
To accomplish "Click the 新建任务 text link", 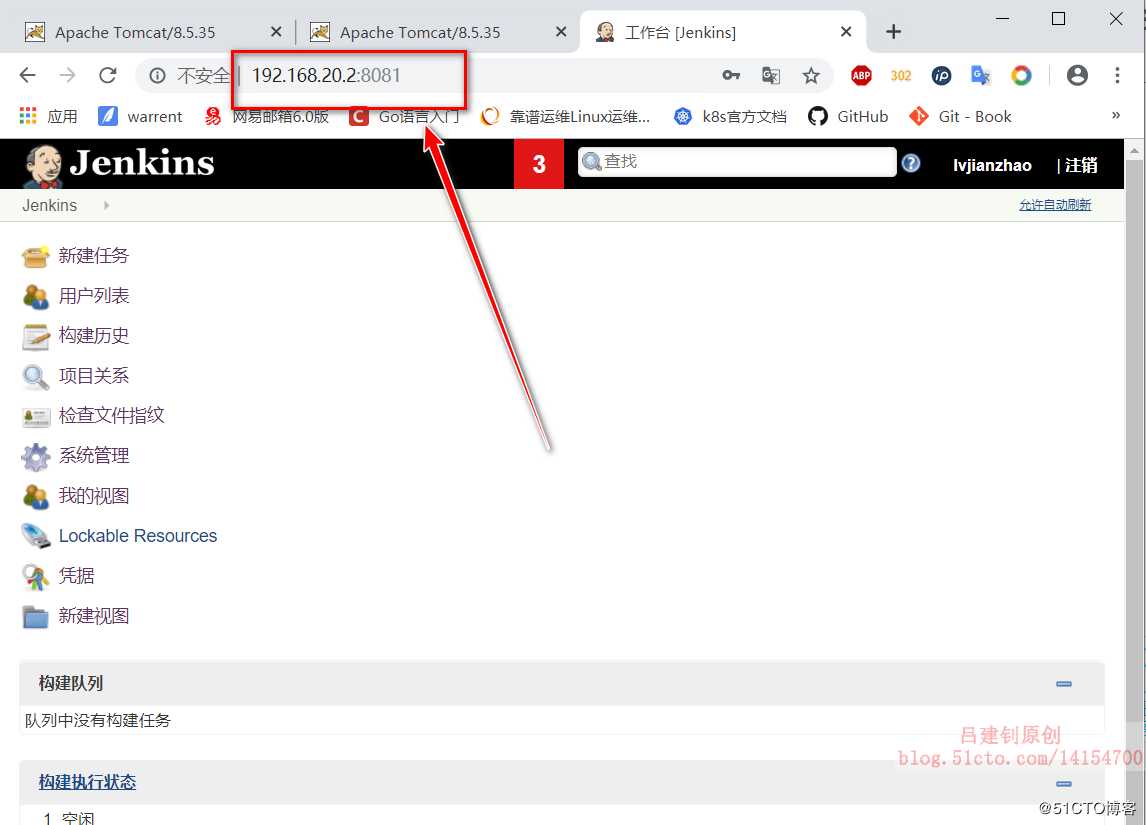I will (x=94, y=256).
